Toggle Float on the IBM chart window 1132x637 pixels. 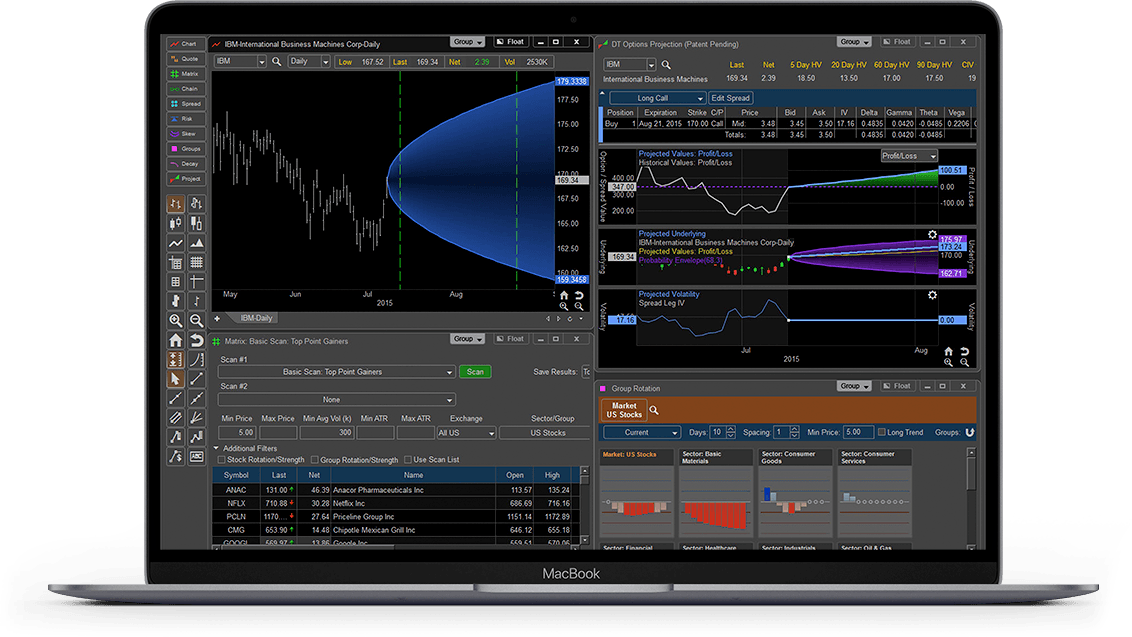pyautogui.click(x=510, y=42)
